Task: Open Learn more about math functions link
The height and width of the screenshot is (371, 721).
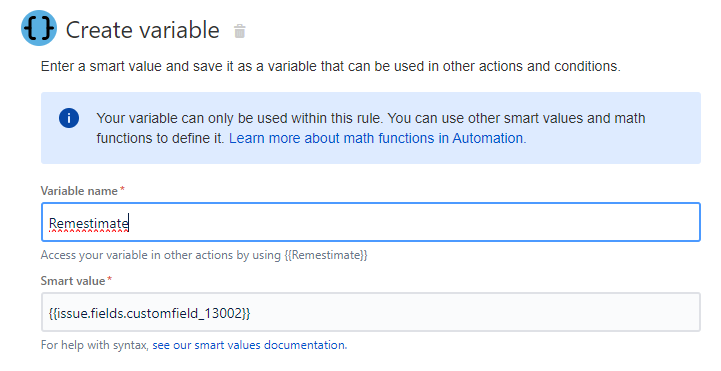Action: (x=378, y=138)
